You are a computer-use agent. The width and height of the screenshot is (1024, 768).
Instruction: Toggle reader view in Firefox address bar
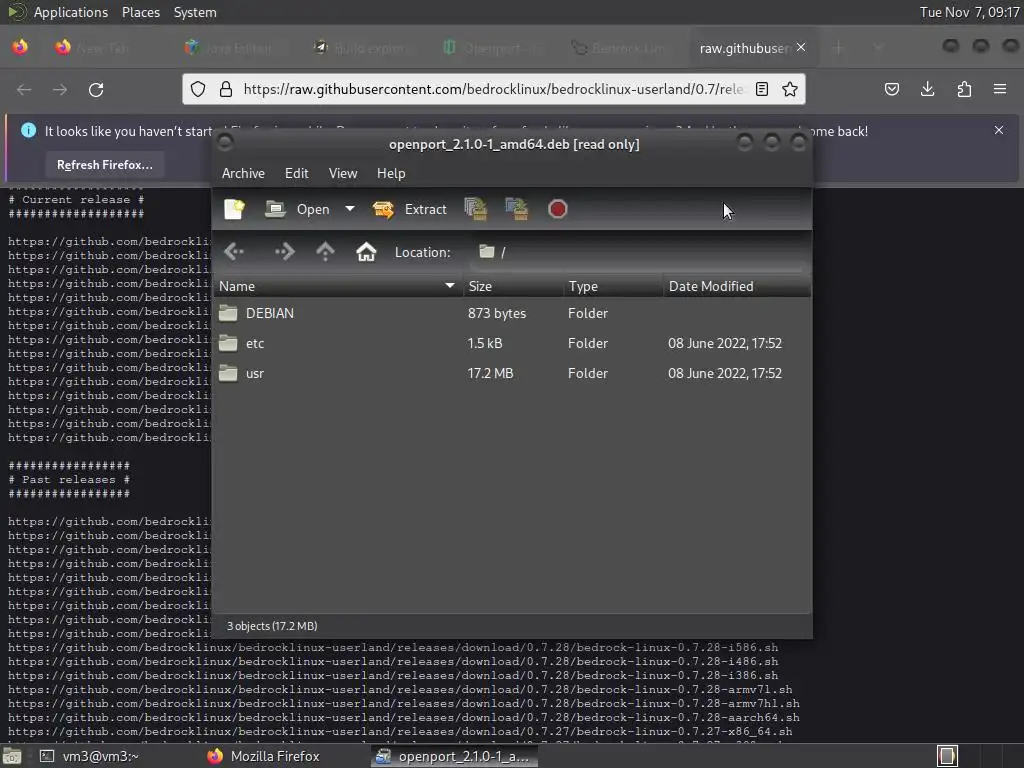tap(761, 89)
